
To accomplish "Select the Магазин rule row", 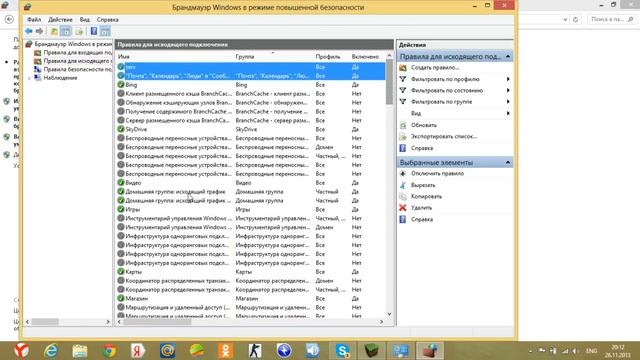I will click(x=250, y=298).
